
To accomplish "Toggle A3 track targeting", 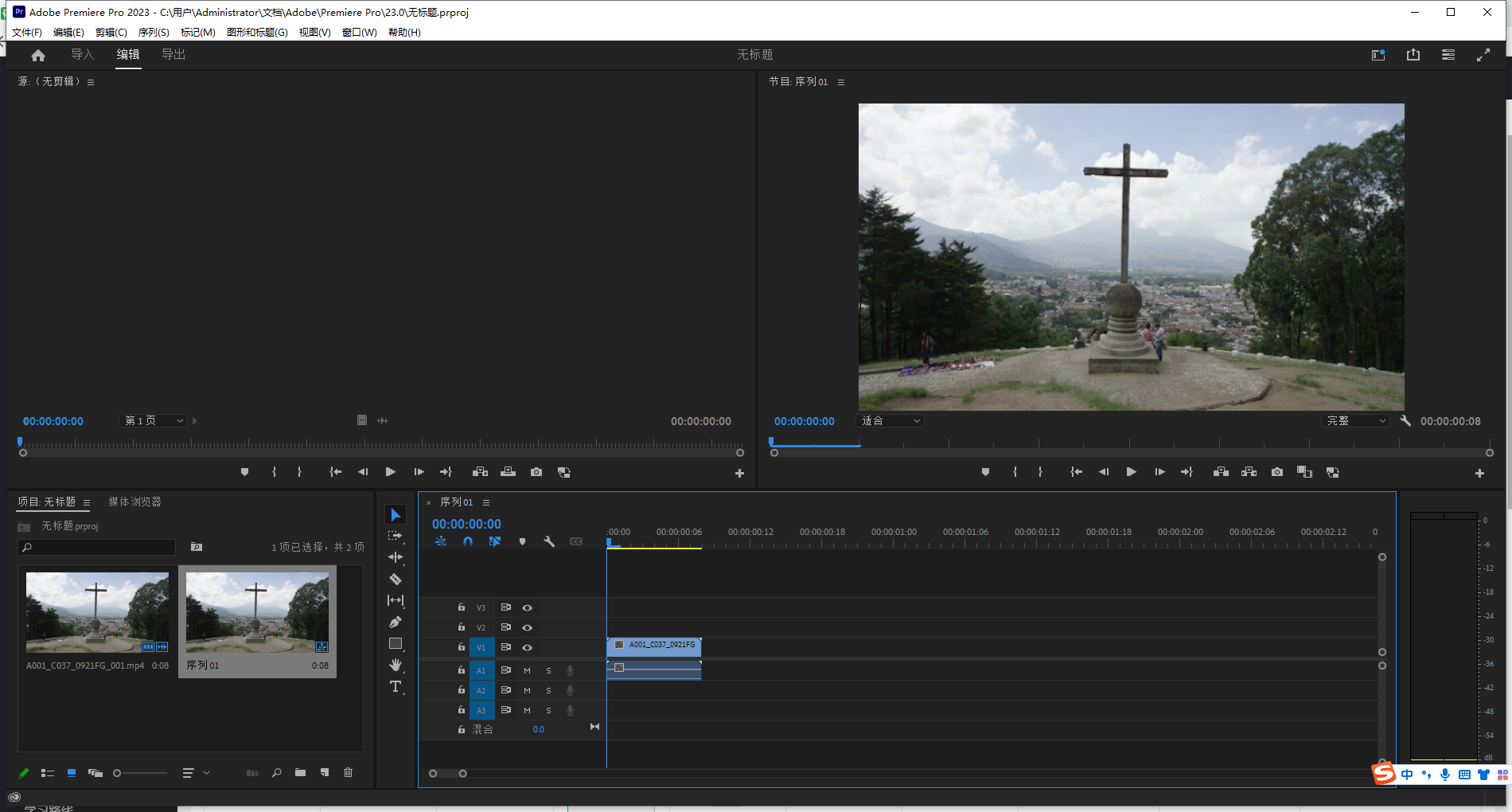I will [x=481, y=710].
